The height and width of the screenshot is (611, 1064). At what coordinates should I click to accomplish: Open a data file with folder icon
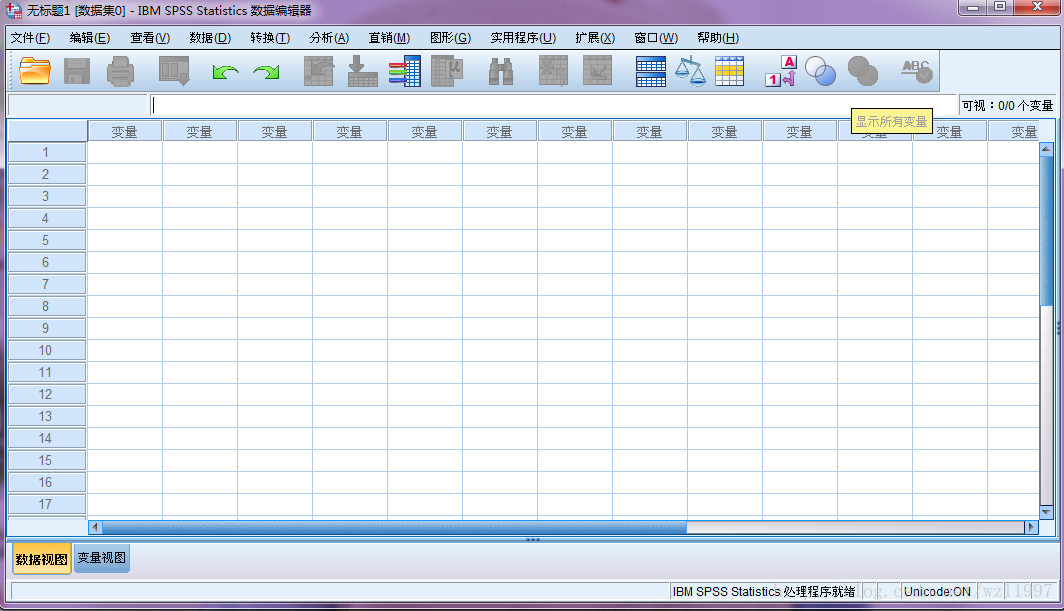(x=35, y=71)
